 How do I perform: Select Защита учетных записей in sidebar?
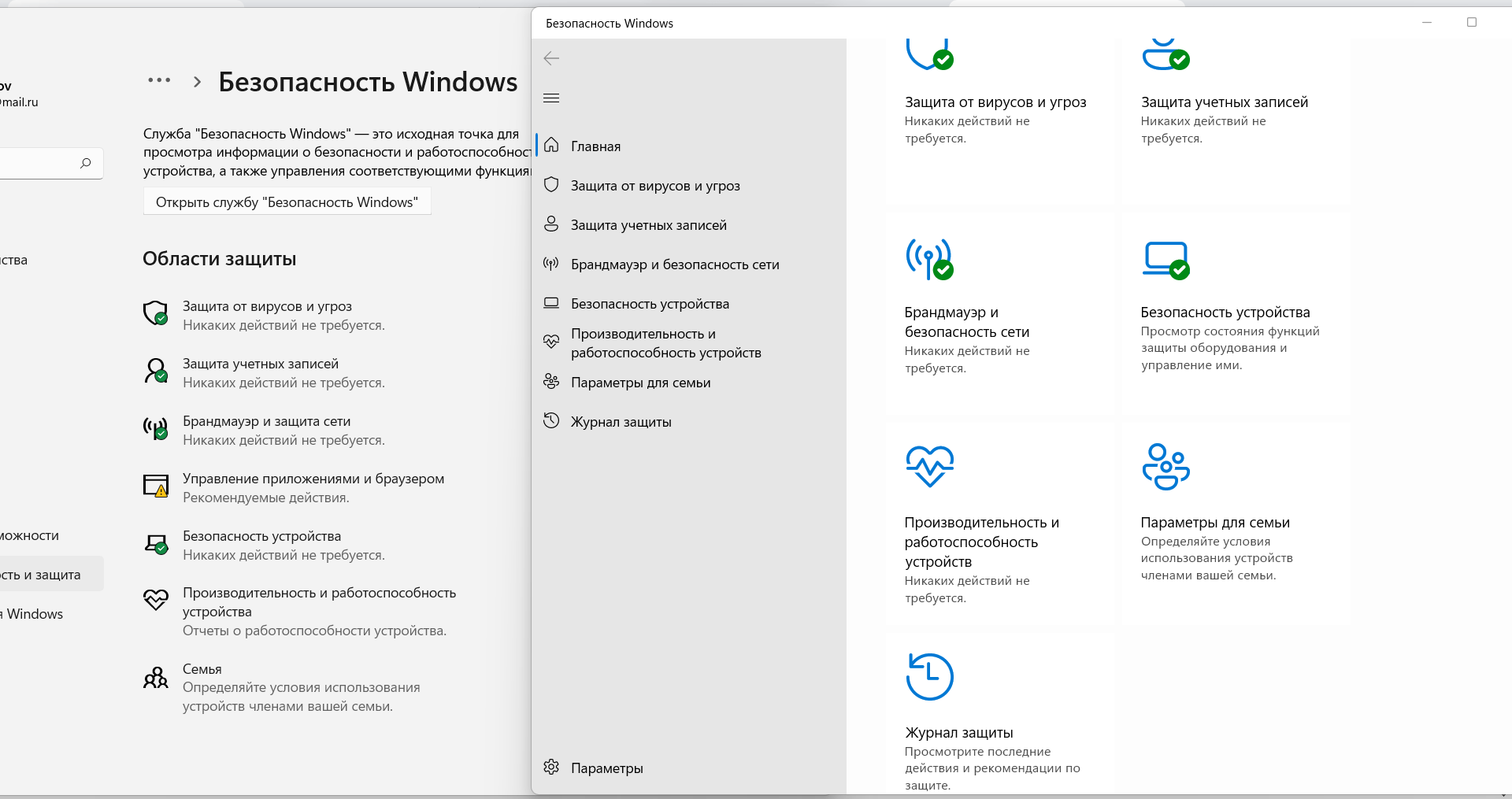point(689,224)
